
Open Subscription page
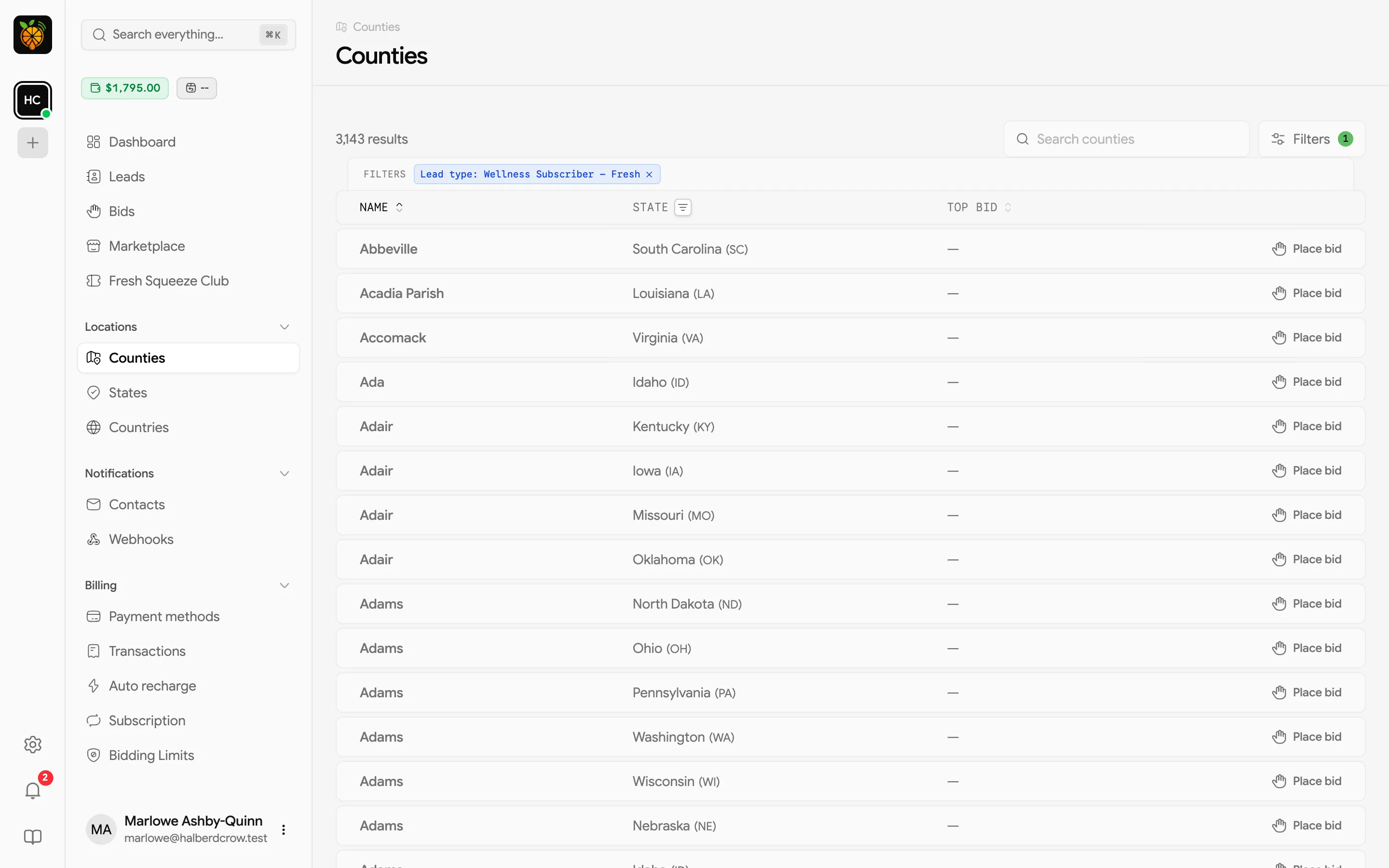[x=188, y=720]
